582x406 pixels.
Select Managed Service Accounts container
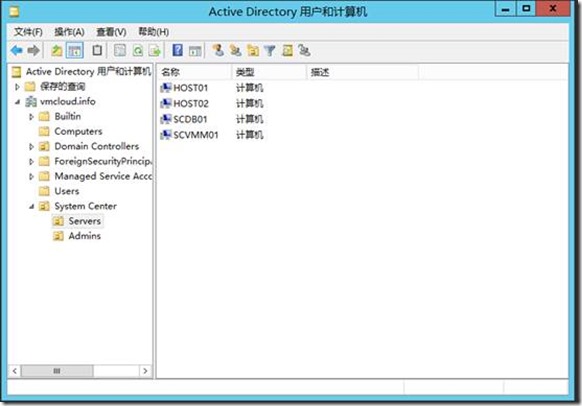click(x=103, y=176)
